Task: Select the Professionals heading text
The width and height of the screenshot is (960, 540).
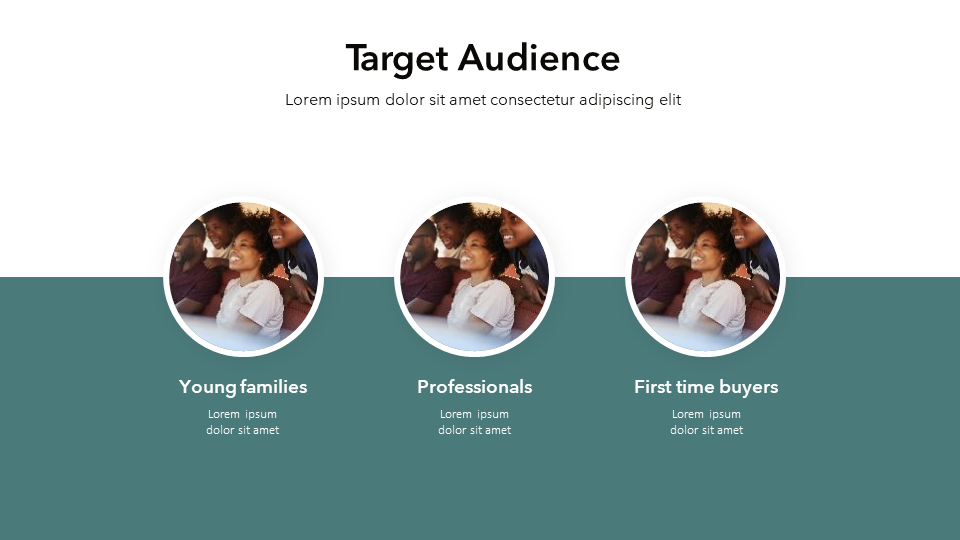Action: click(474, 387)
